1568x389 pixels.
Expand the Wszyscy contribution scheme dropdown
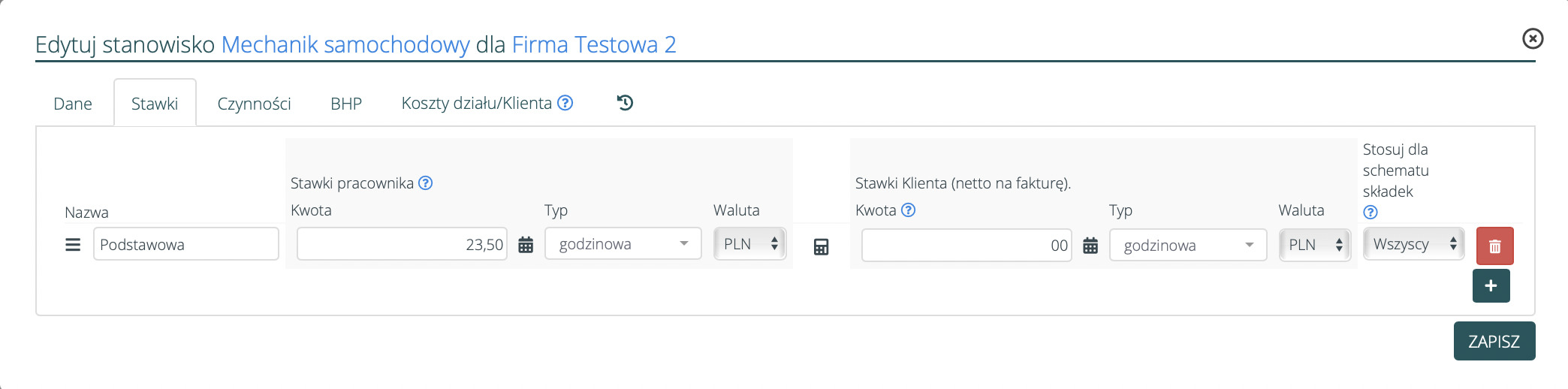(1413, 244)
